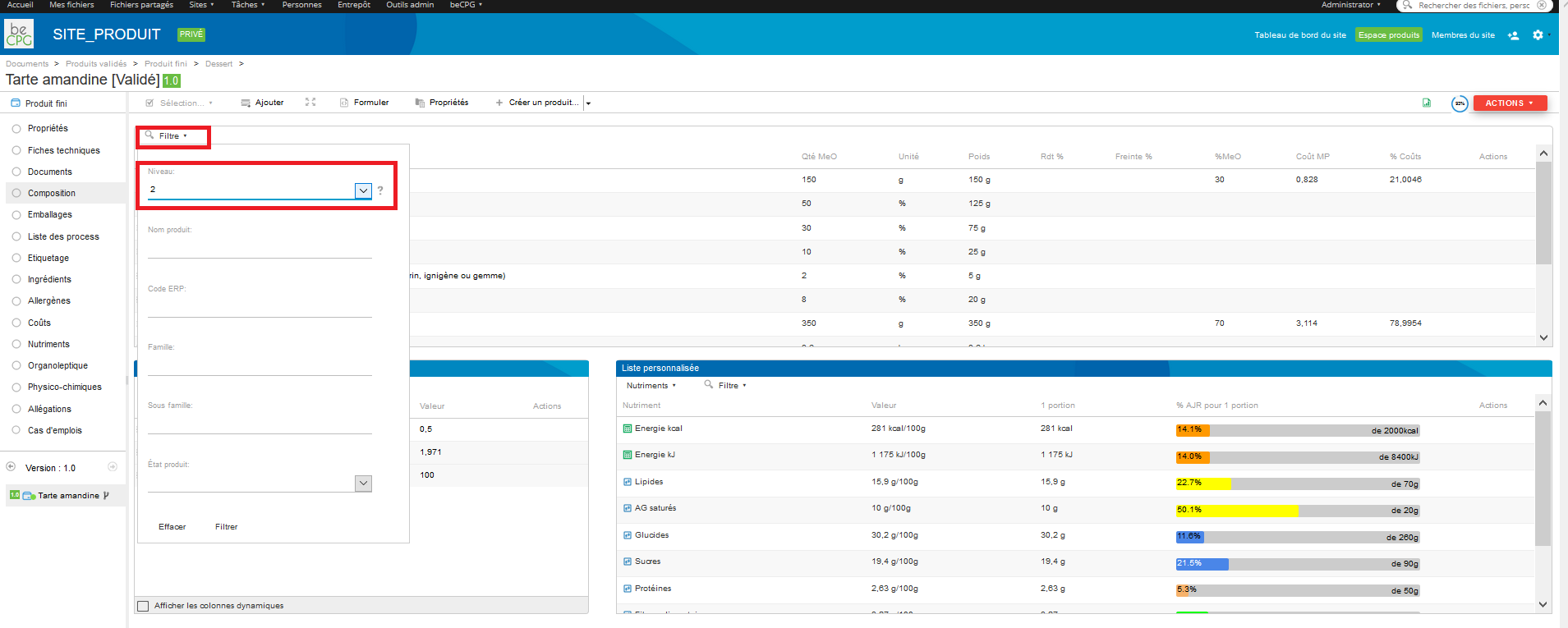Click the green spreadsheet export icon

click(x=1427, y=103)
